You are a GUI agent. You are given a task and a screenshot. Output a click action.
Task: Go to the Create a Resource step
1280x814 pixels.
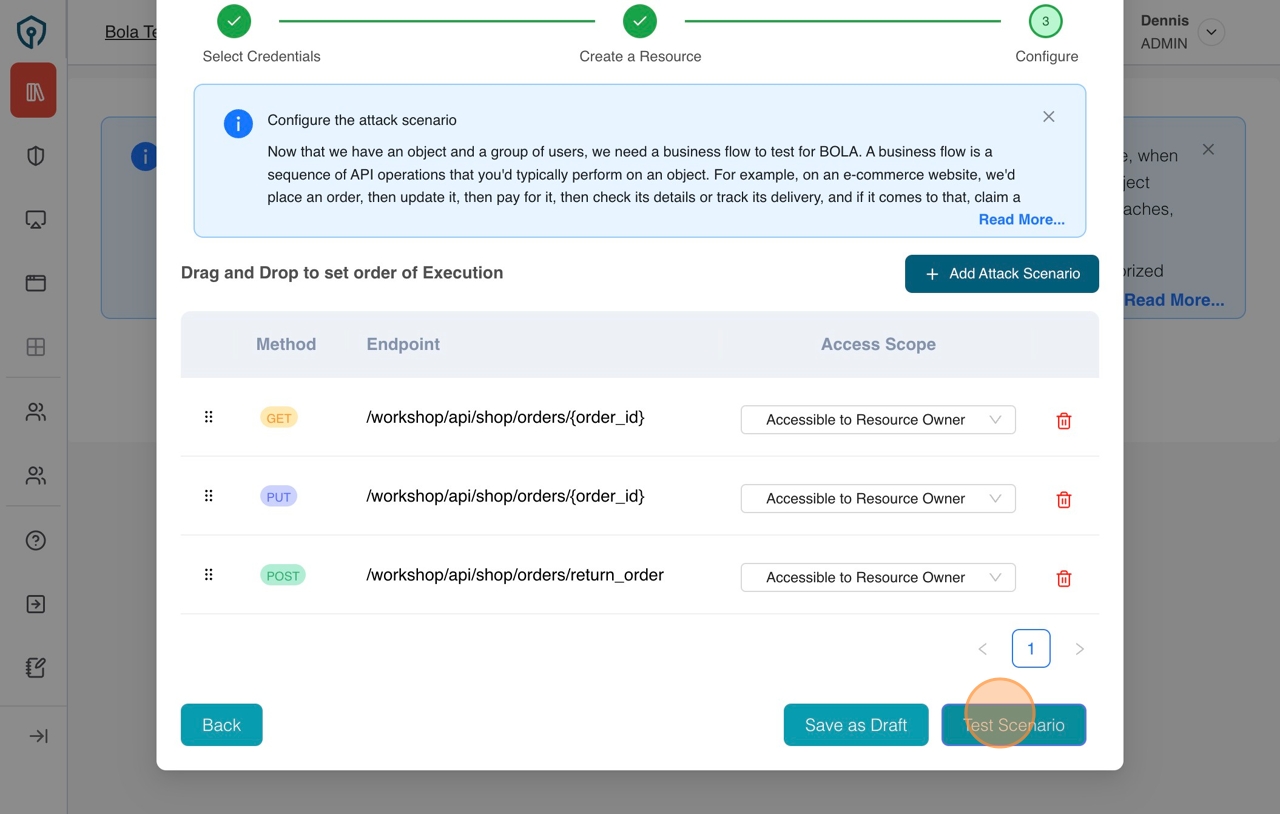pos(640,20)
